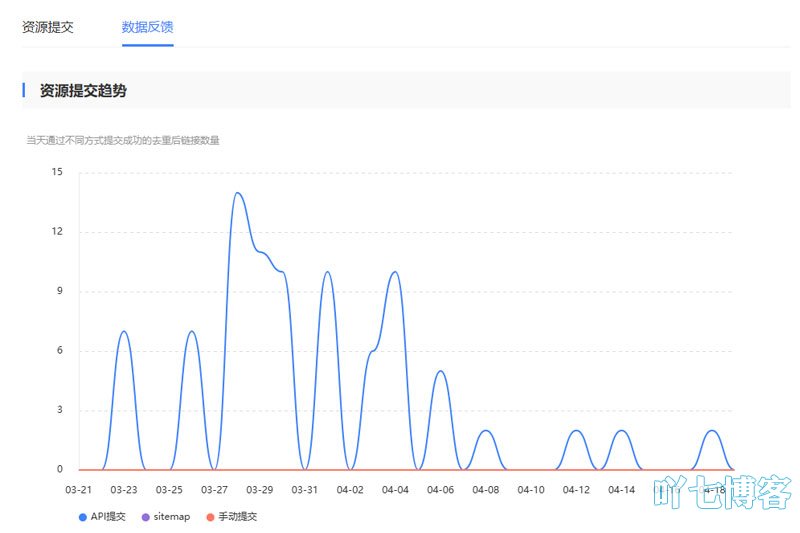800x533 pixels.
Task: Click the 04-10 x-axis date label
Action: coord(531,490)
